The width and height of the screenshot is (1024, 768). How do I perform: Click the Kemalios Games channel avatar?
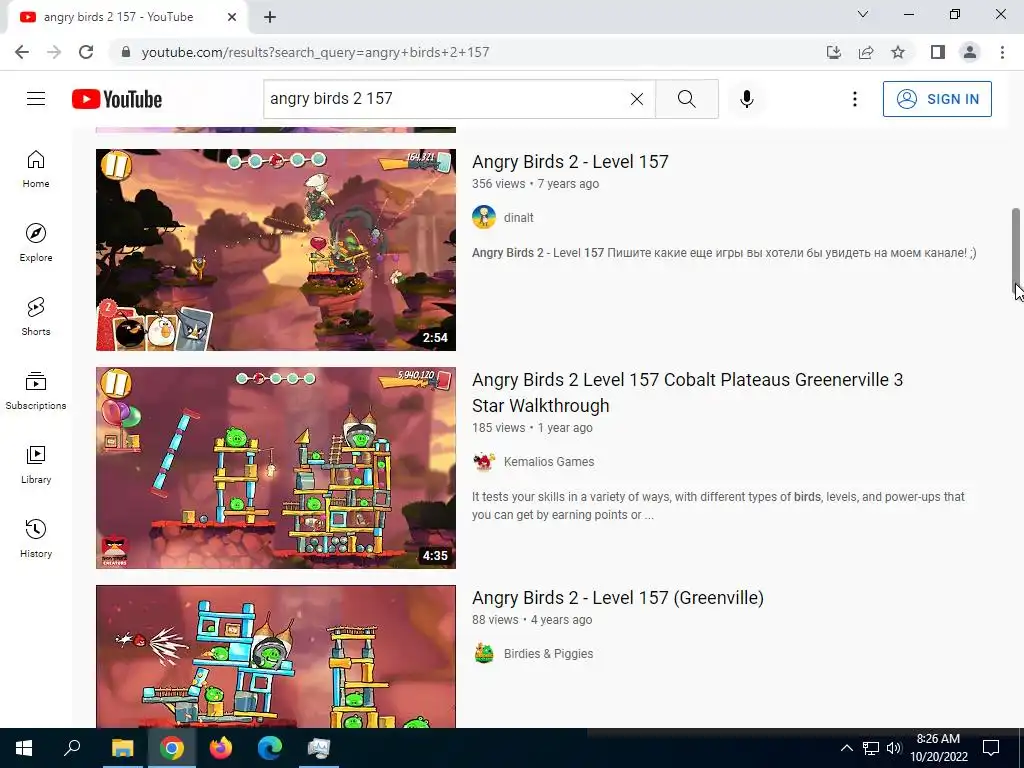484,461
